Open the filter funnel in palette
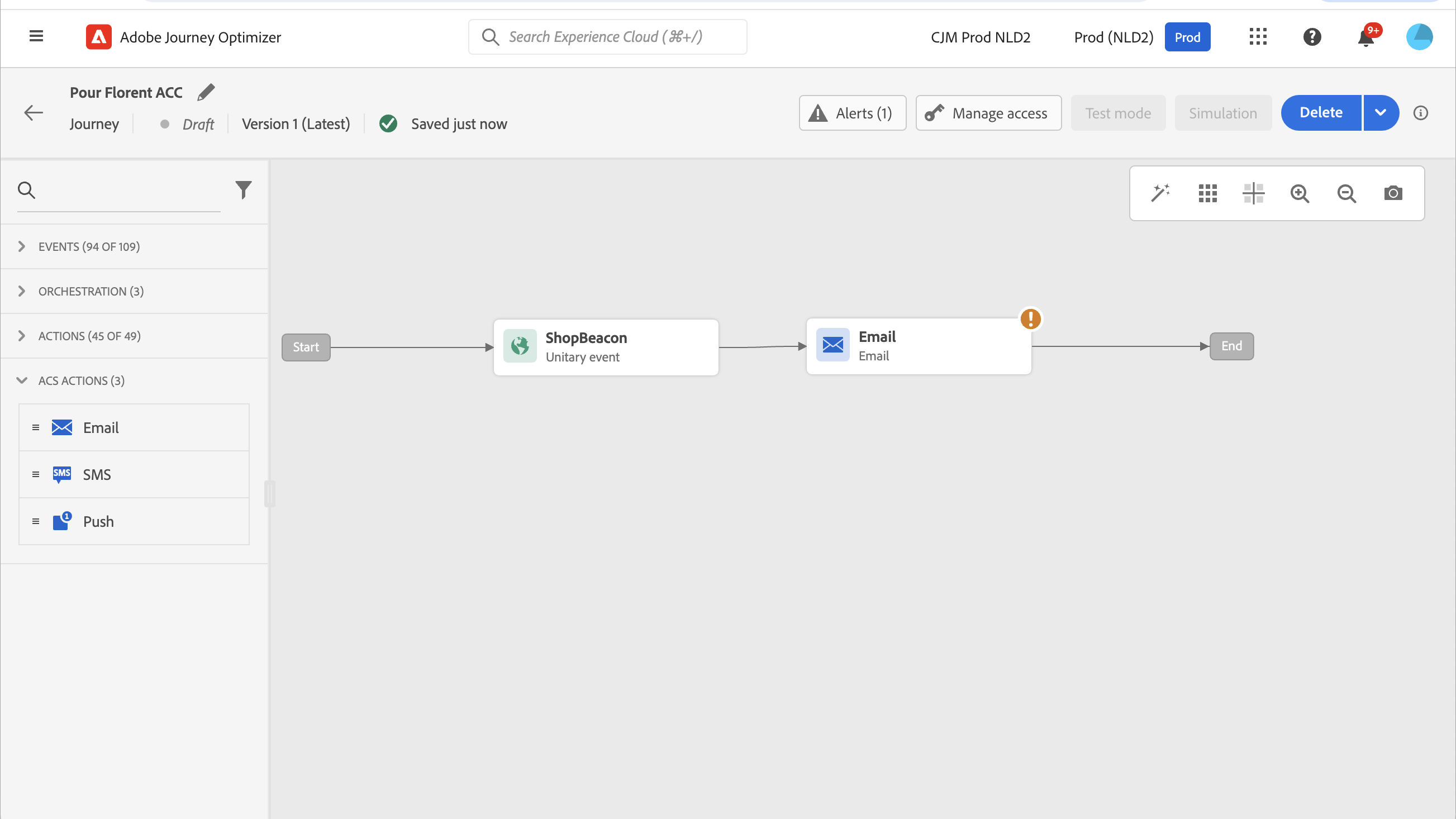This screenshot has width=1456, height=819. 243,190
